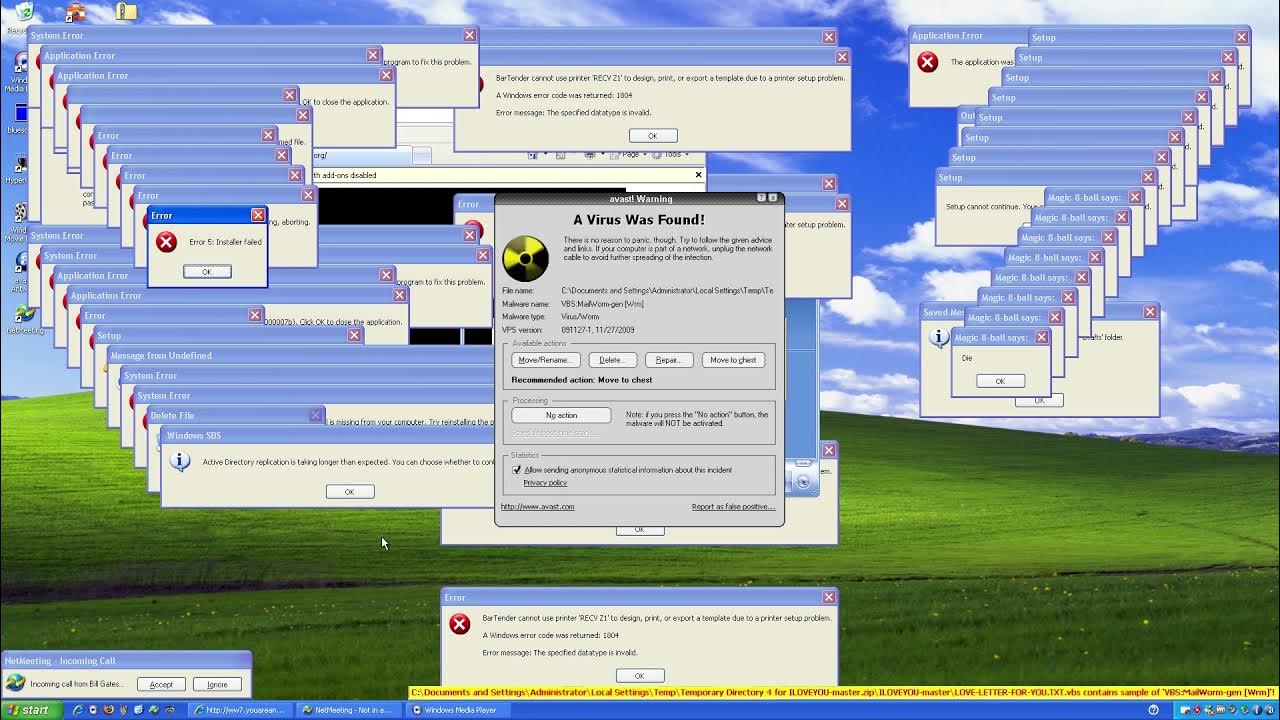The height and width of the screenshot is (720, 1280).
Task: Click the 'Die' text in Magic 8-ball
Action: (967, 358)
